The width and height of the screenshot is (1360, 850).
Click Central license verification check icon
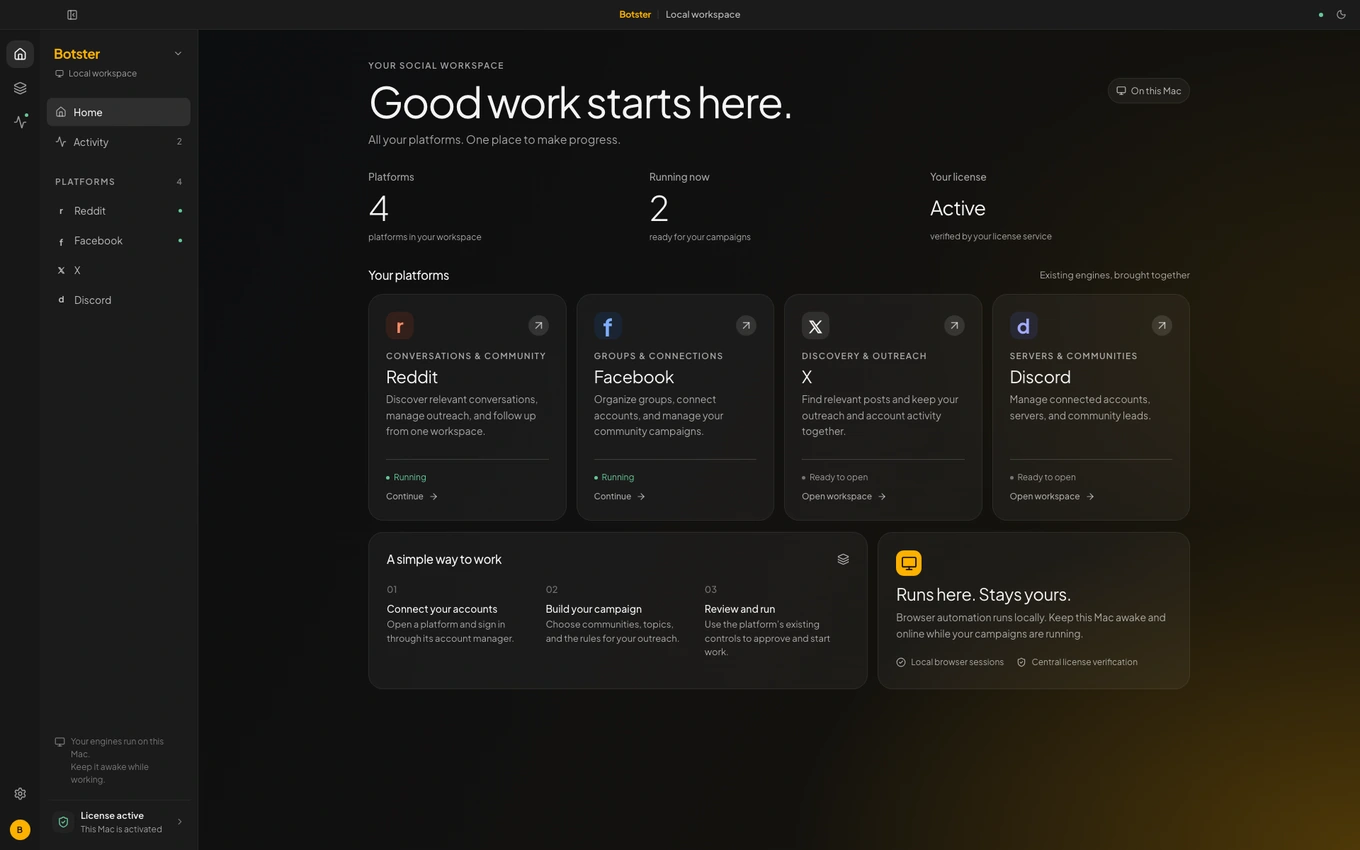pos(1021,662)
